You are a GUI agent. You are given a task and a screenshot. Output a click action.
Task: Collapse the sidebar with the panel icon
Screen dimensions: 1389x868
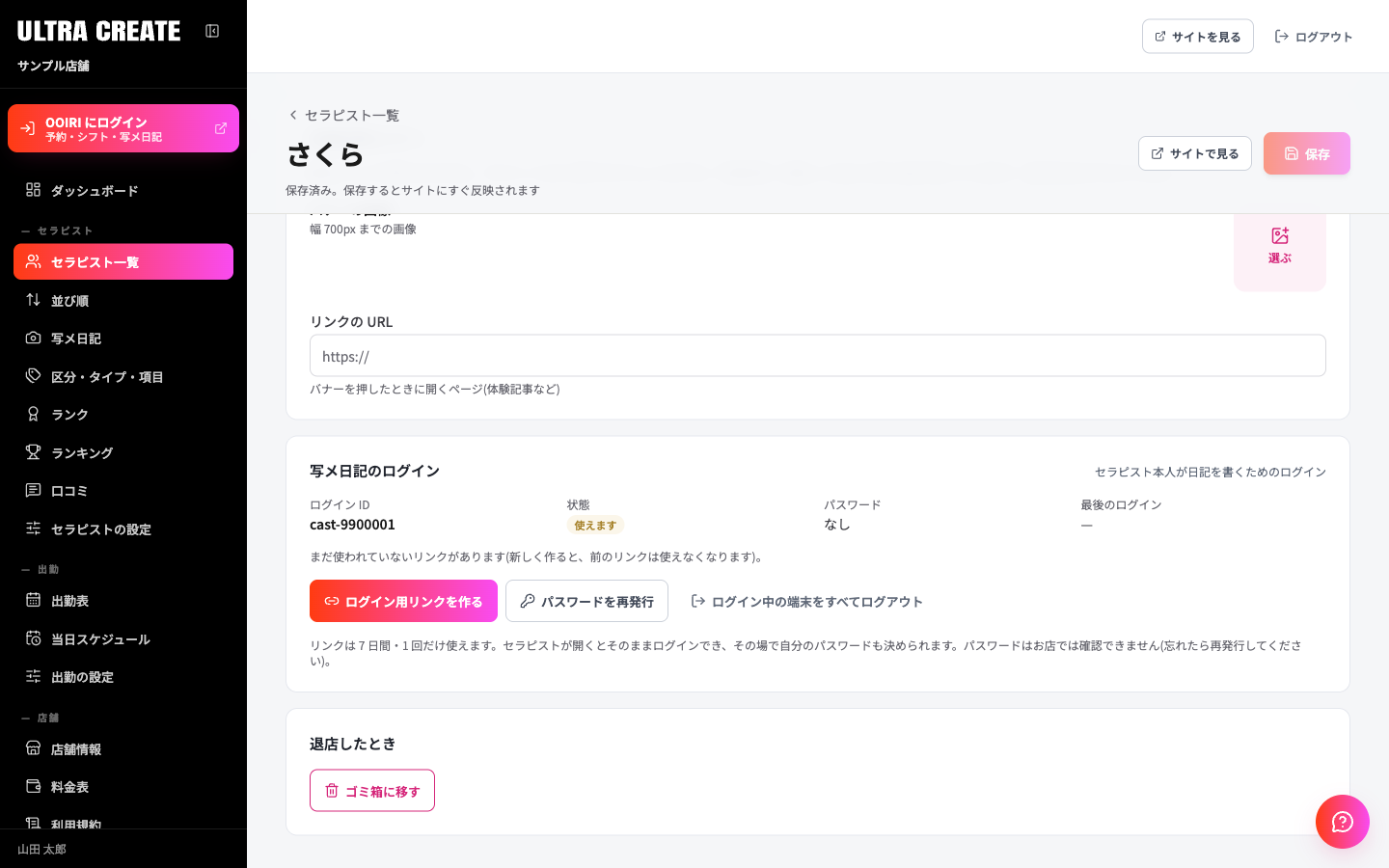(212, 31)
